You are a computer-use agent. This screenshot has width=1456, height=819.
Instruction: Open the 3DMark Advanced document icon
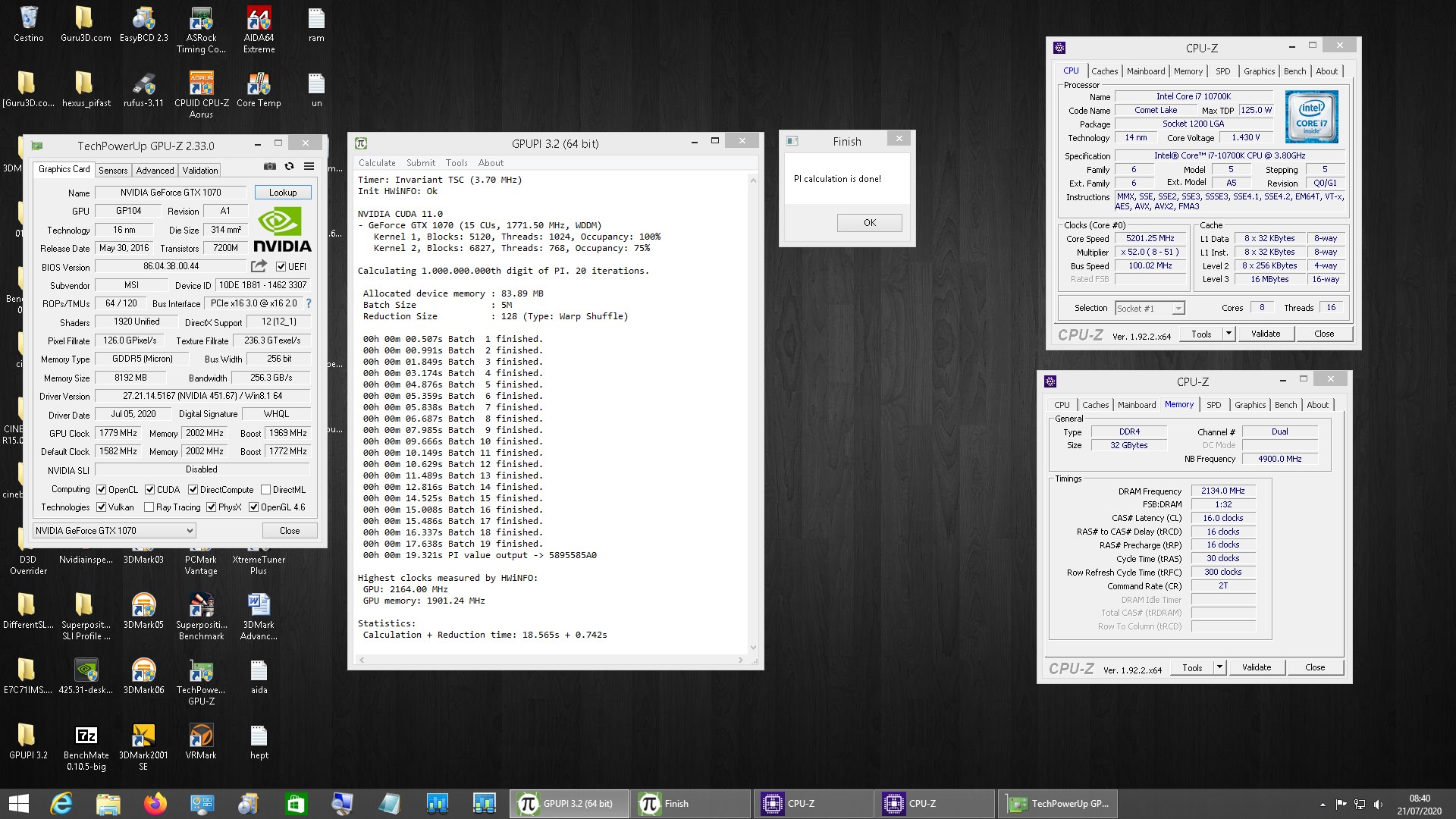point(259,616)
